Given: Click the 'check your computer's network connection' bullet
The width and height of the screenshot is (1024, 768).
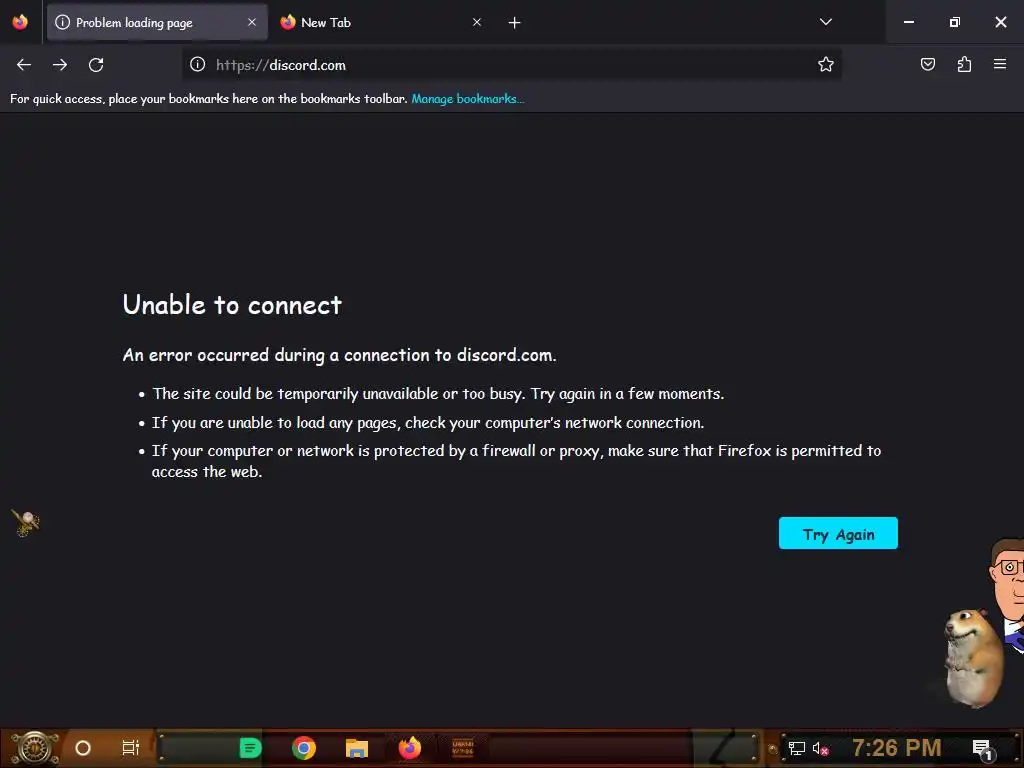Looking at the screenshot, I should pyautogui.click(x=428, y=423).
